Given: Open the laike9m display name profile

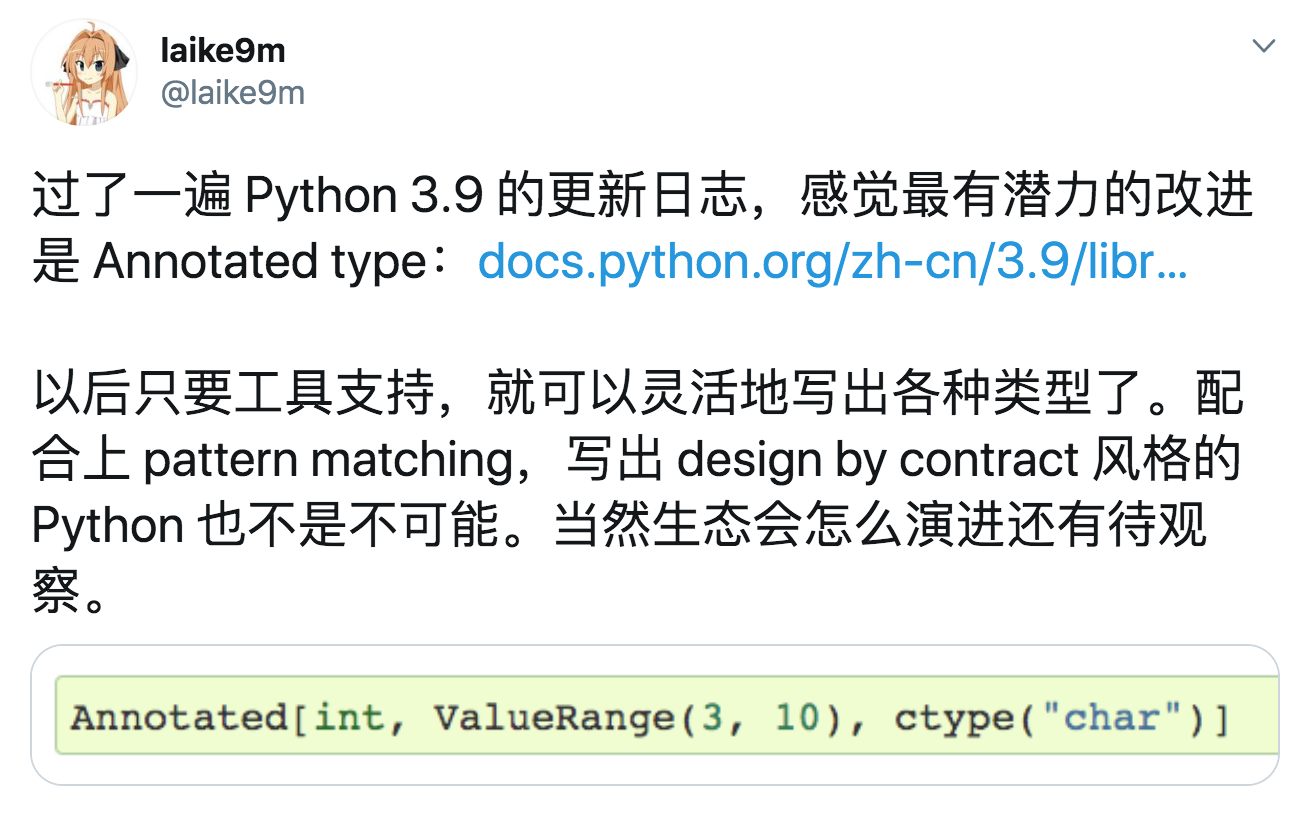Looking at the screenshot, I should point(222,51).
